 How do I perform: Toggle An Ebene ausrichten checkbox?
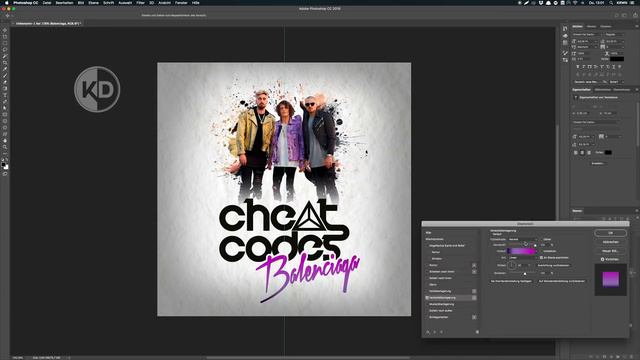(x=541, y=258)
